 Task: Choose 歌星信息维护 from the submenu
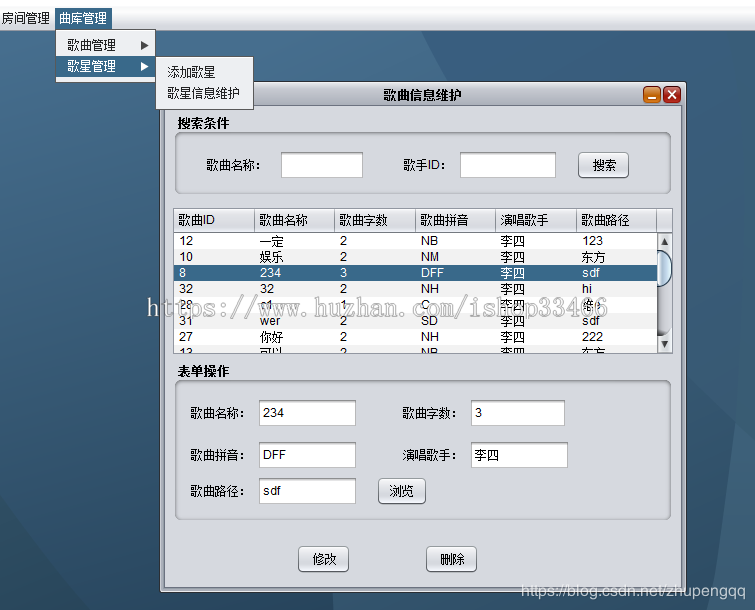pos(205,93)
